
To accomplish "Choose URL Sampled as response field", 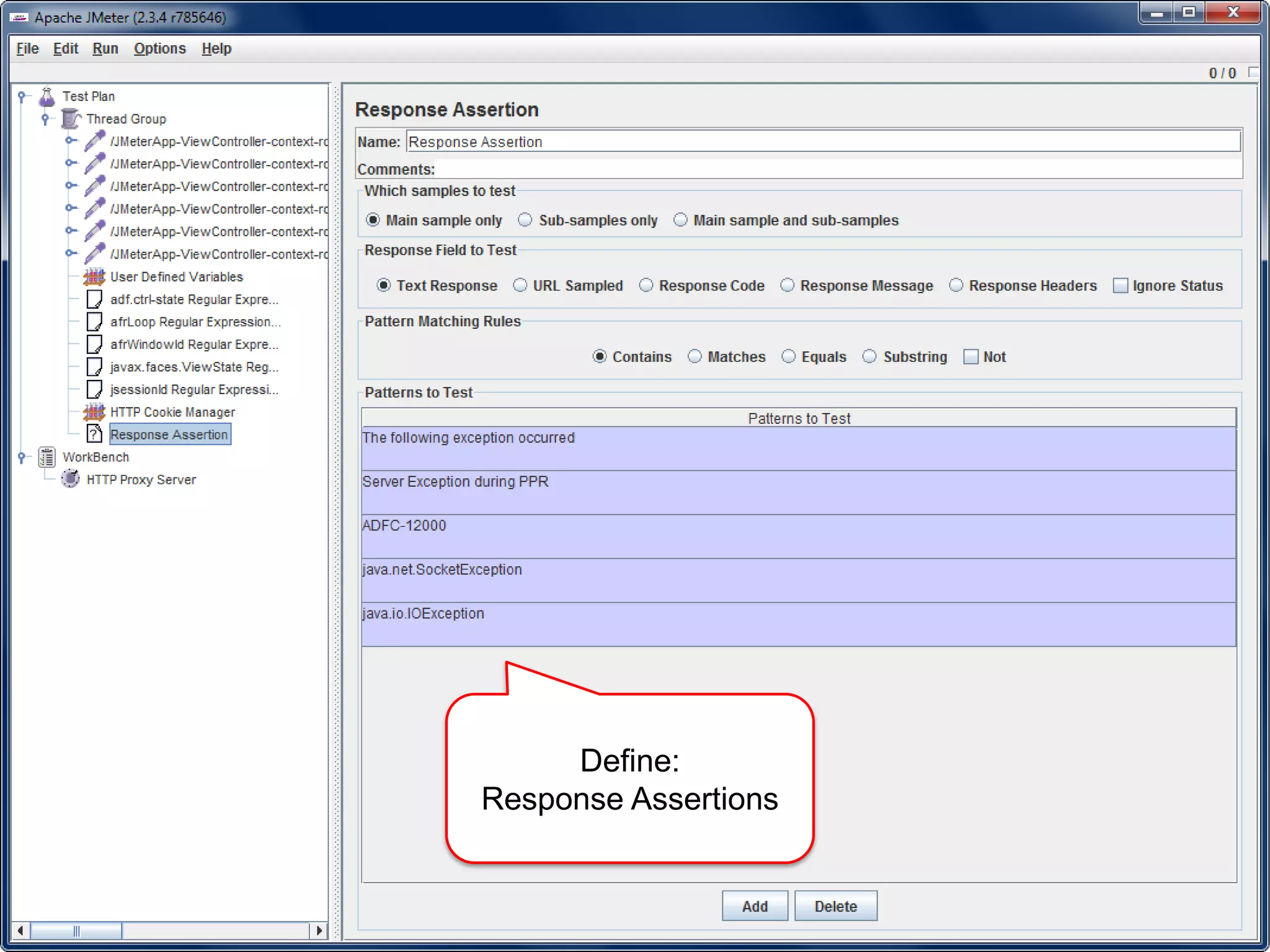I will 520,285.
